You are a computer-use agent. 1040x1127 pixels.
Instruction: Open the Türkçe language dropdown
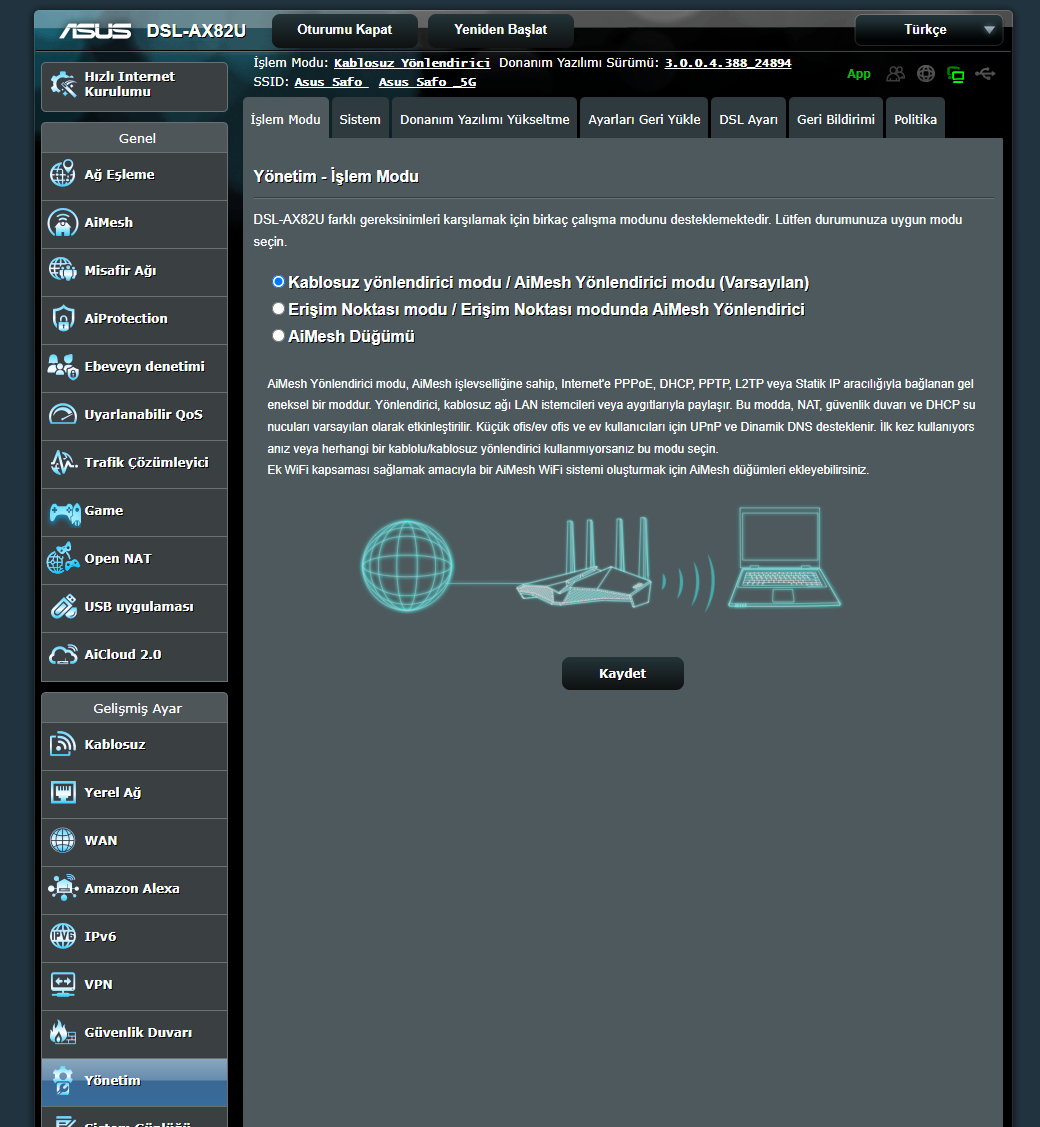pos(929,30)
